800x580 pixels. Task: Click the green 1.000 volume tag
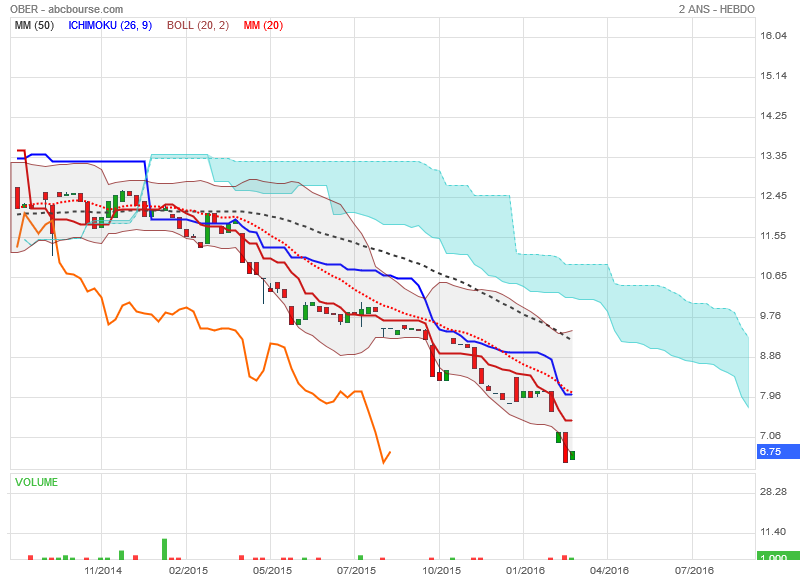click(772, 557)
